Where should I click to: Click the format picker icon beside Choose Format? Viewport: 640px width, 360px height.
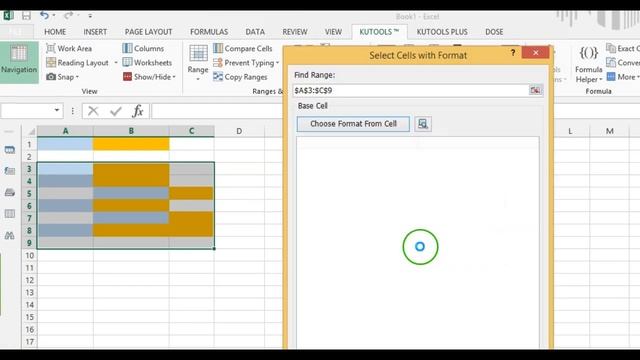tap(423, 124)
